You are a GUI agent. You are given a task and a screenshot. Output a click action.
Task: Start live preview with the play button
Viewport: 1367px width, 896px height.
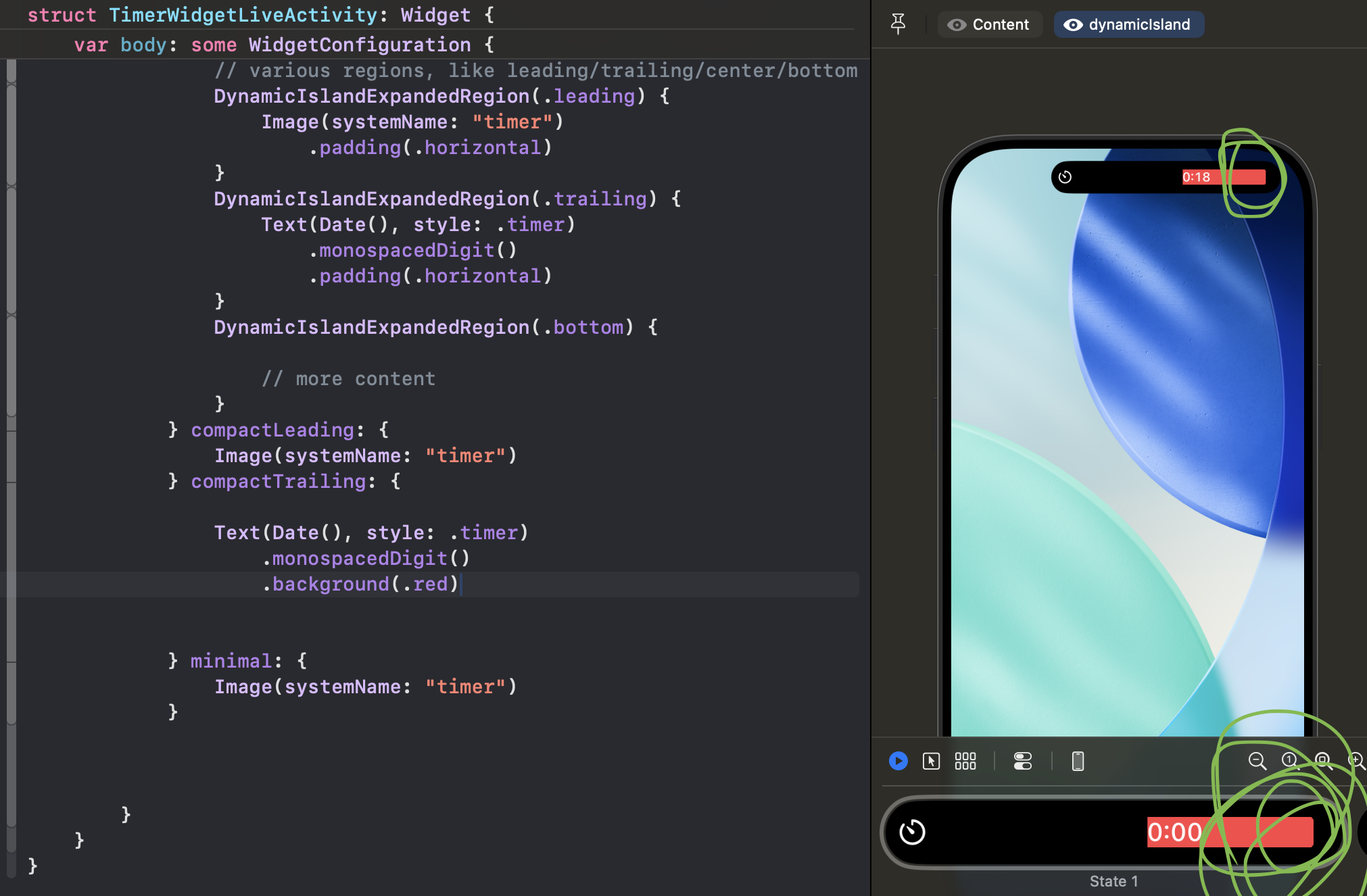[898, 761]
